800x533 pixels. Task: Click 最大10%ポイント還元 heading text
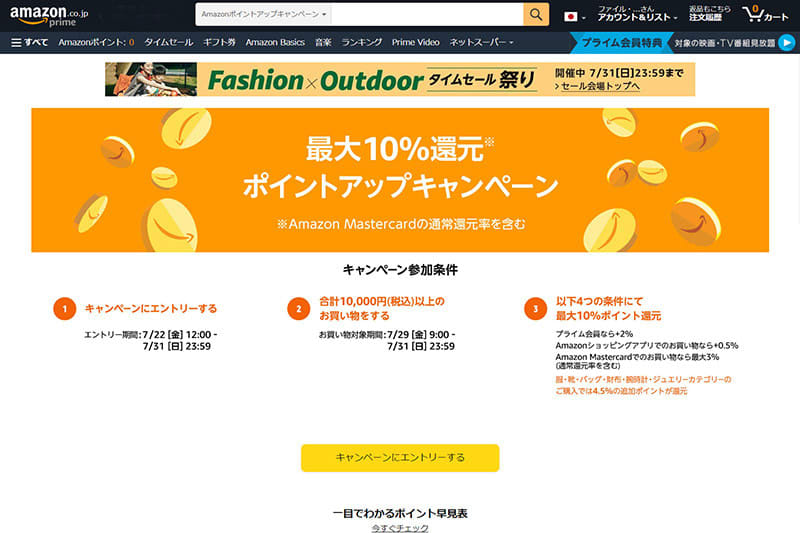pos(608,316)
